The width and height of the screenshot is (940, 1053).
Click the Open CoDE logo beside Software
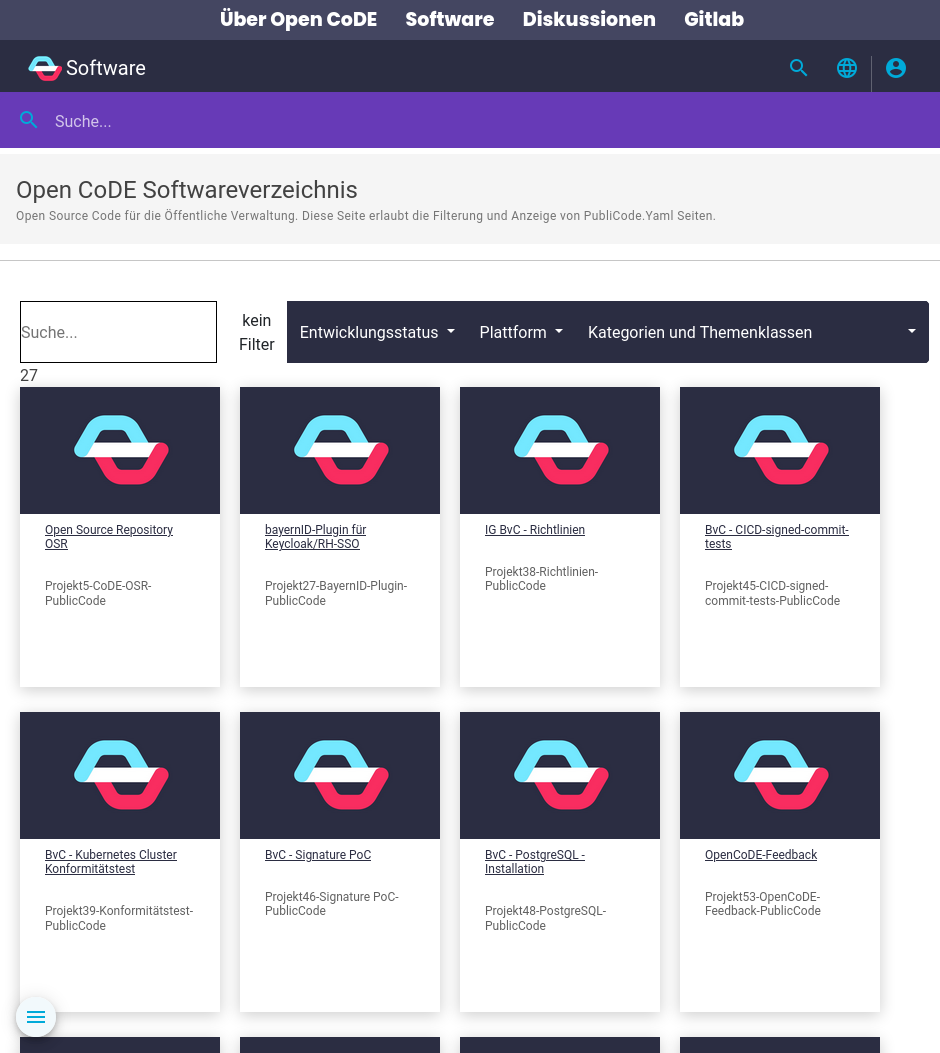45,68
